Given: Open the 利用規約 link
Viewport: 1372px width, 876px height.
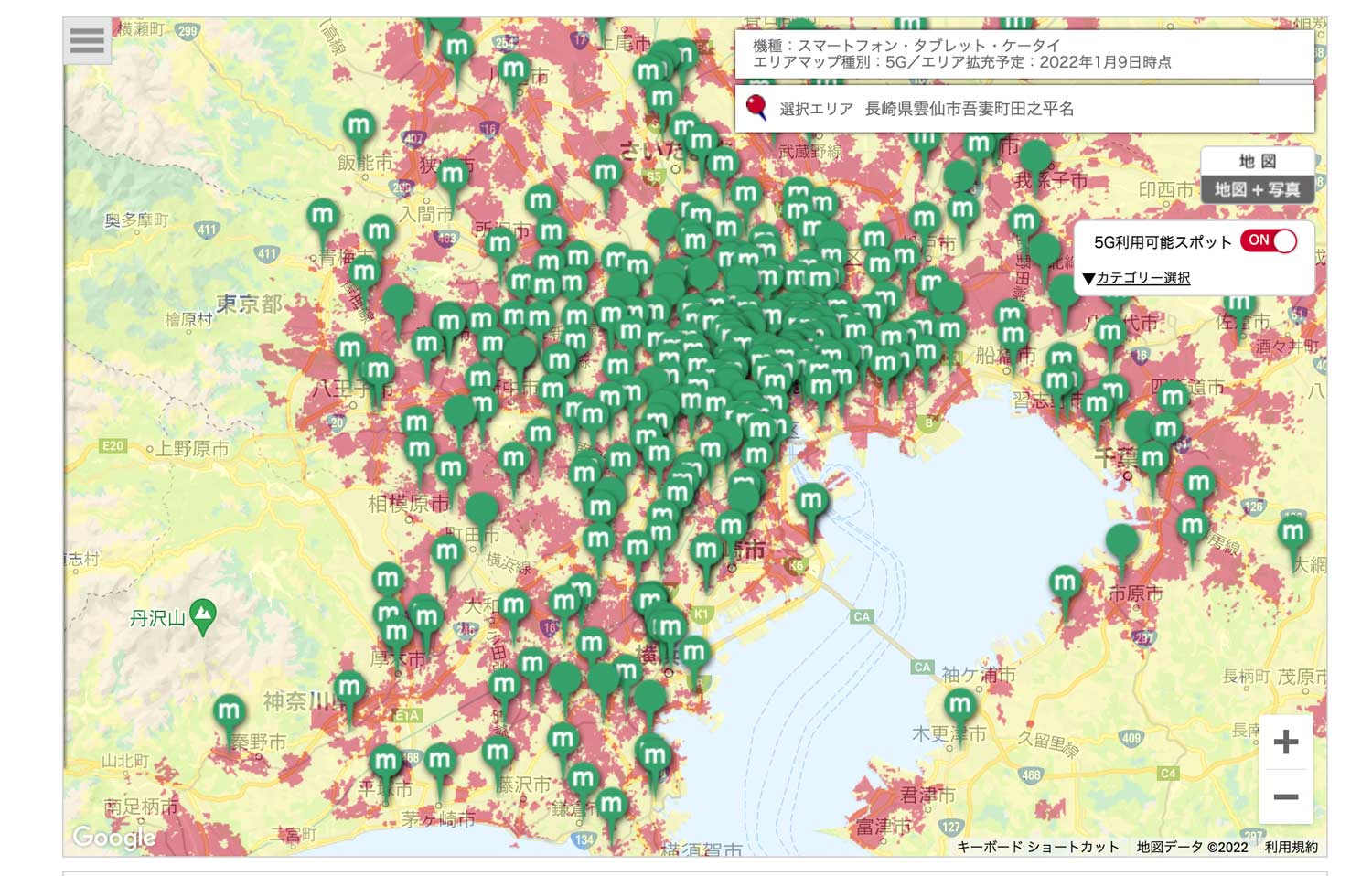Looking at the screenshot, I should (1291, 847).
